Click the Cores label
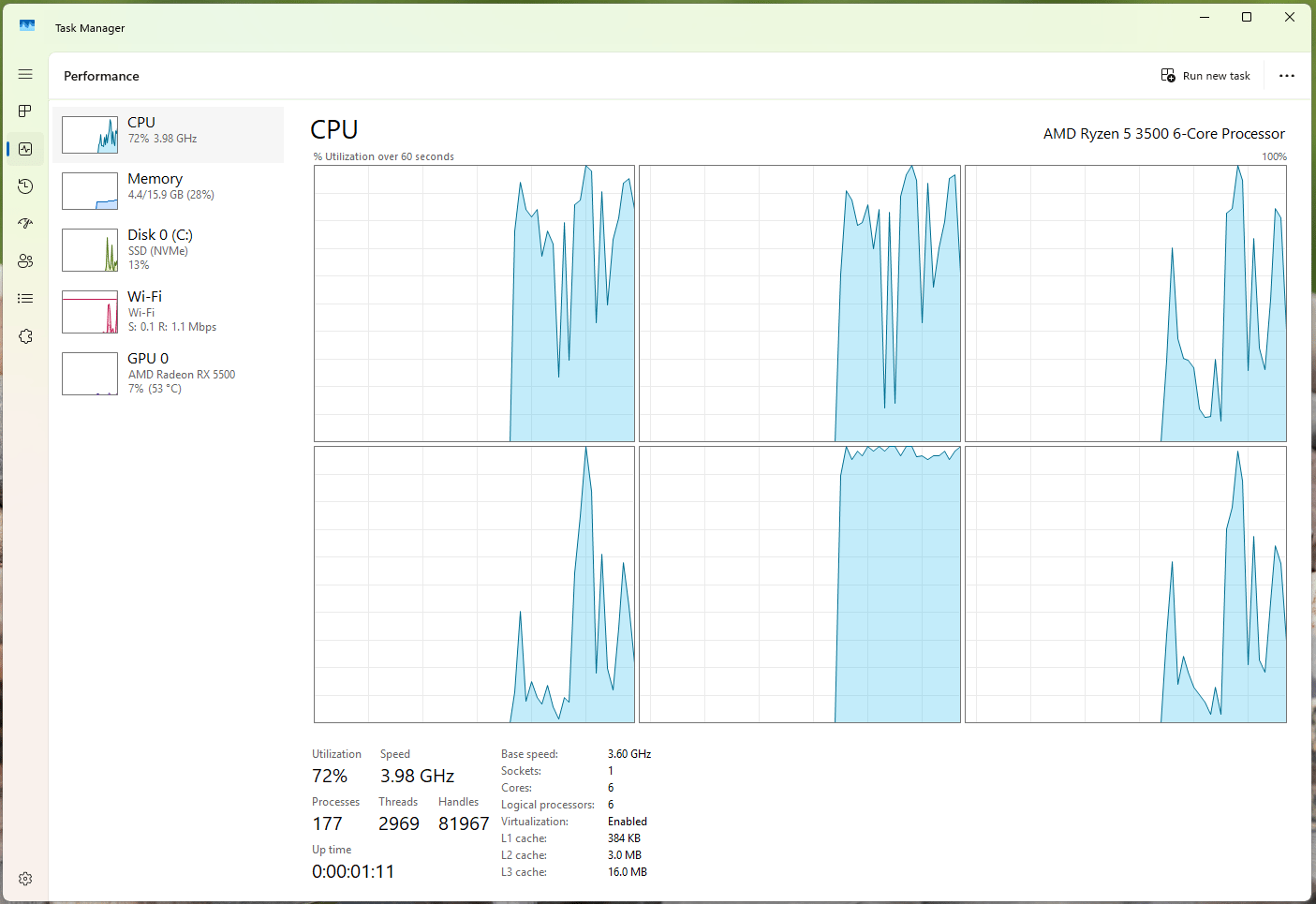This screenshot has width=1316, height=904. tap(516, 788)
